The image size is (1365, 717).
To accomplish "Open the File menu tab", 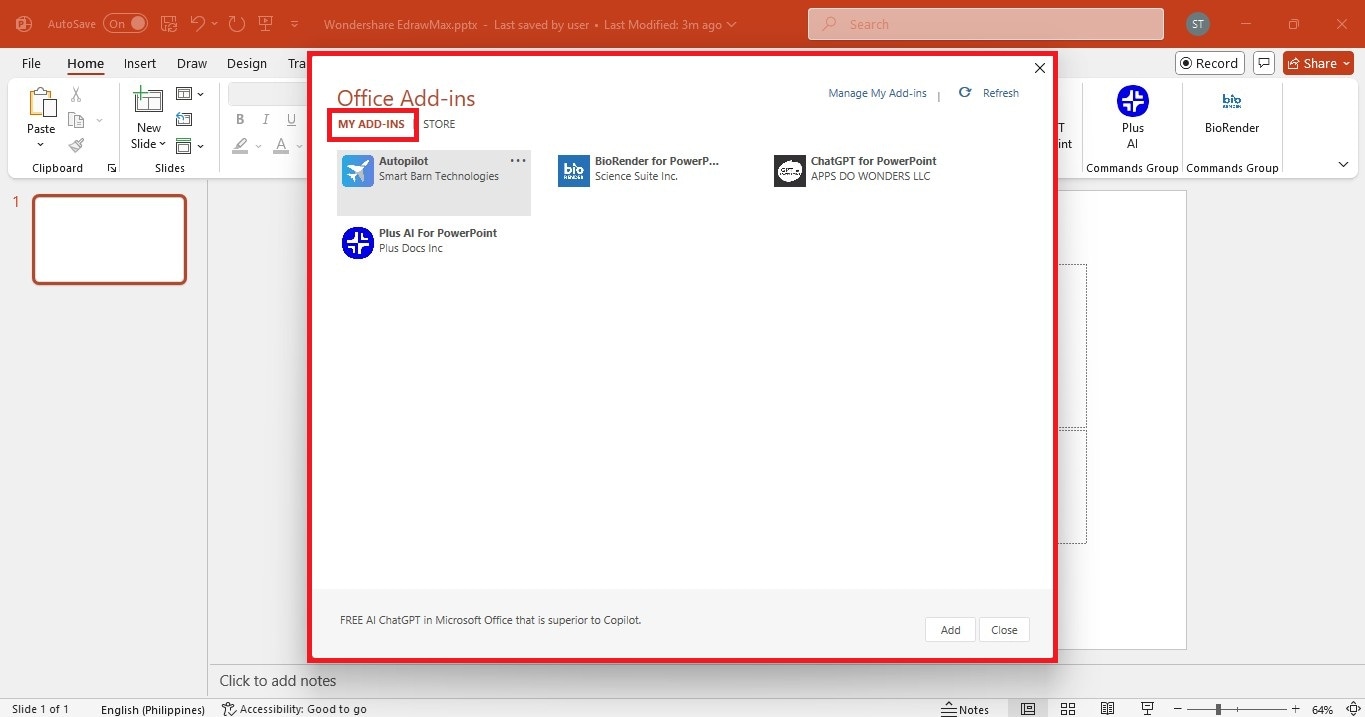I will (x=31, y=63).
